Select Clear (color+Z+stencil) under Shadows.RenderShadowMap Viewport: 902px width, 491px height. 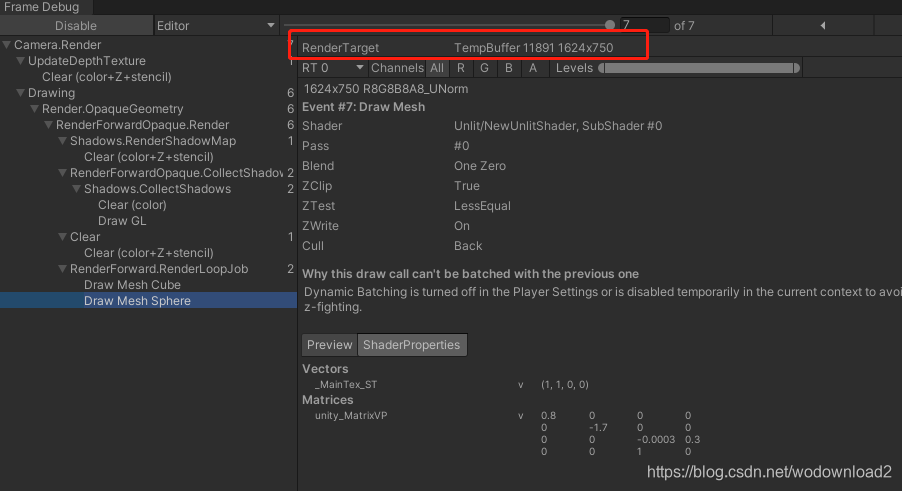point(148,157)
